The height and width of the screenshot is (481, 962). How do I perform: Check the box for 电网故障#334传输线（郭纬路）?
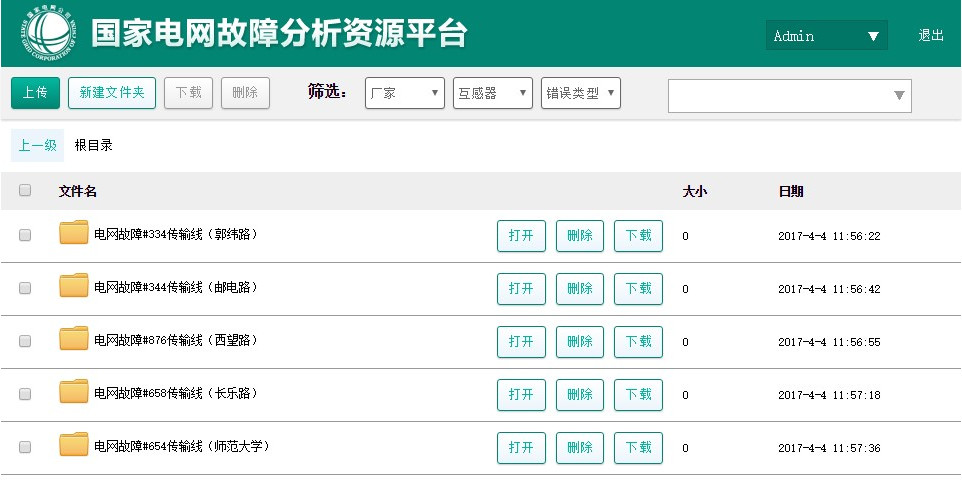coord(25,235)
